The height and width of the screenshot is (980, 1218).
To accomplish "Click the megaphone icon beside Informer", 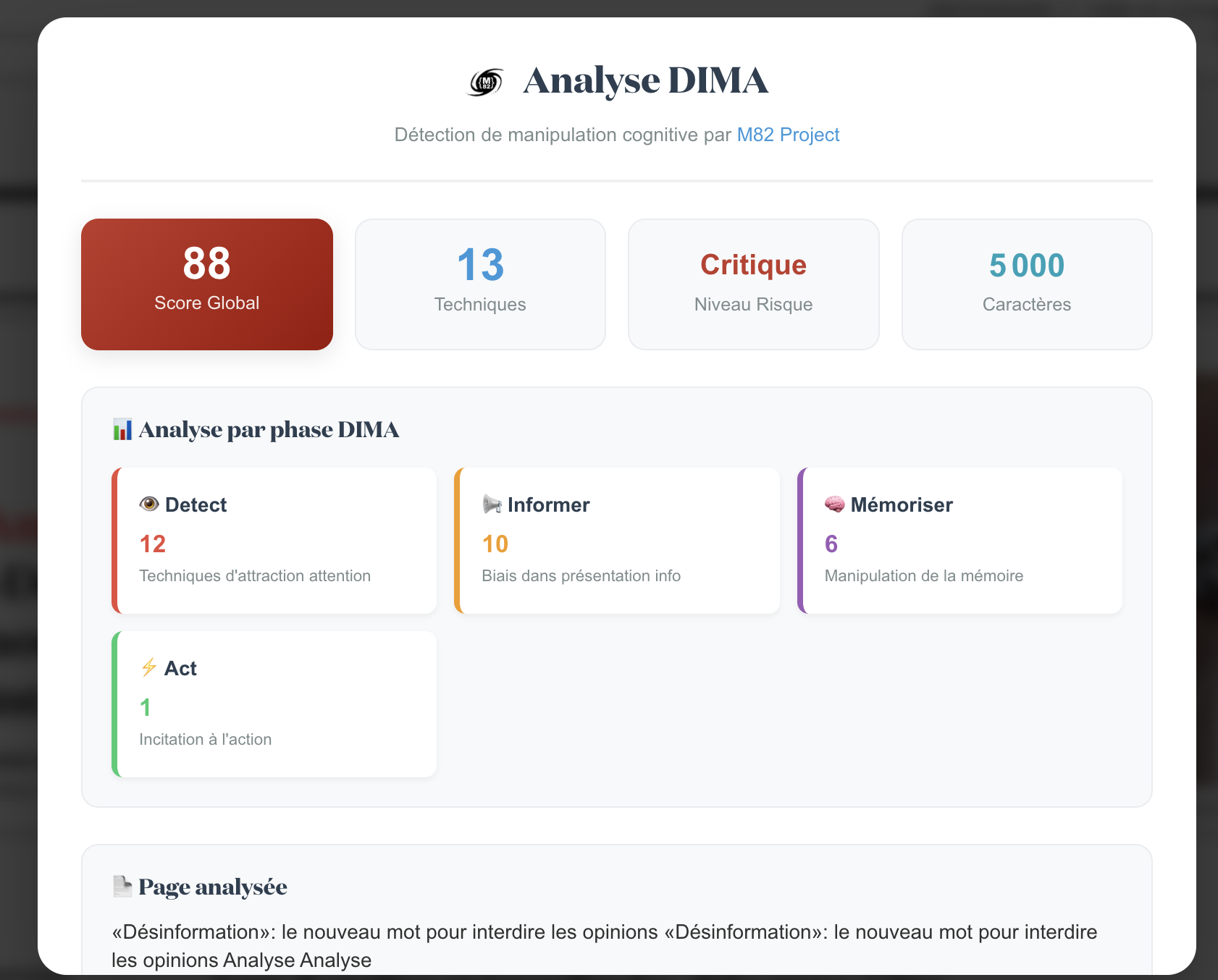I will [x=492, y=504].
